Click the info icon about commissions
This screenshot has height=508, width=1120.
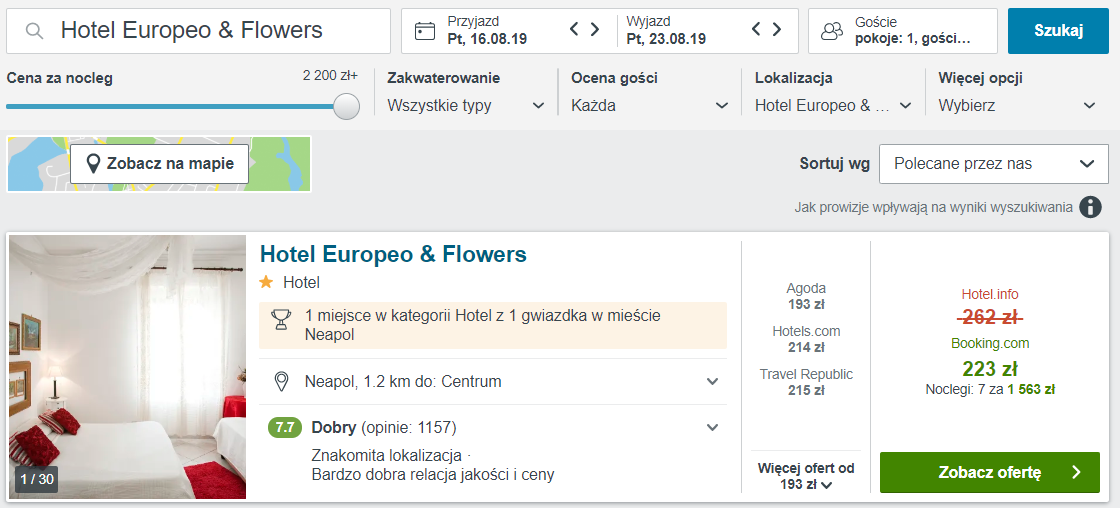pos(1090,207)
